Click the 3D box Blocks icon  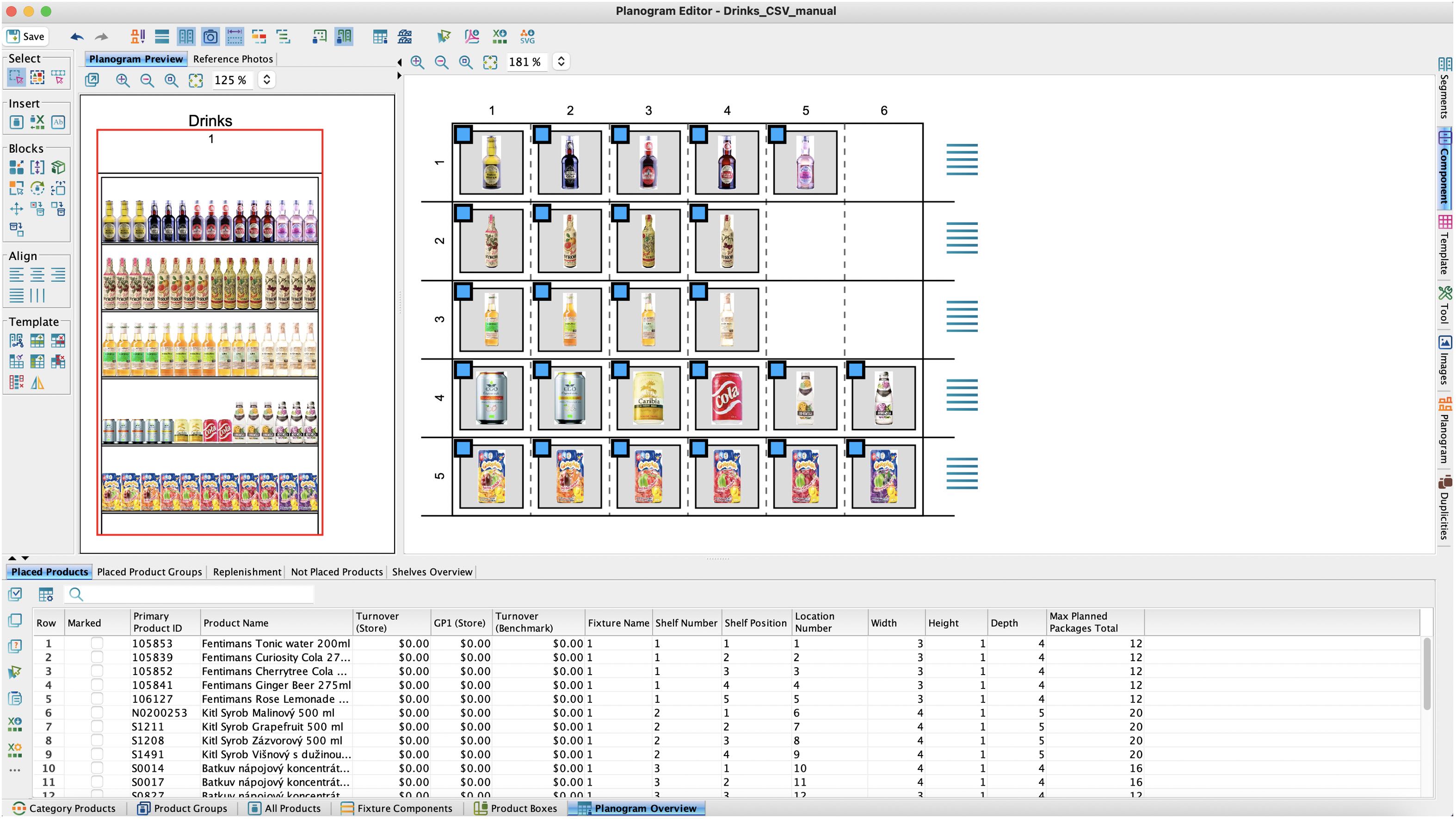pos(58,167)
